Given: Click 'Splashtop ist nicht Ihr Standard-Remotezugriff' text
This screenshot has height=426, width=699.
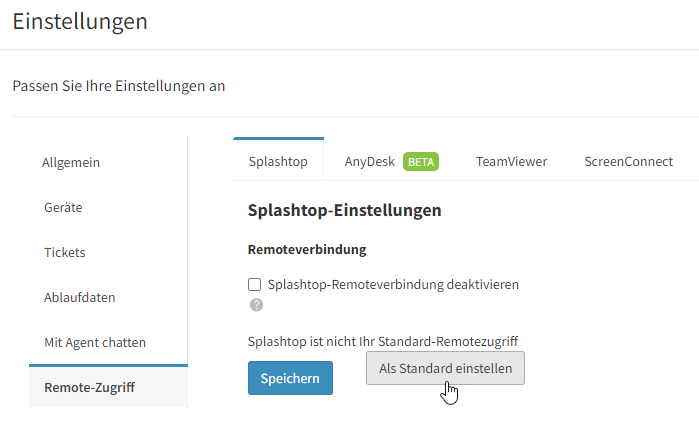Looking at the screenshot, I should click(x=383, y=341).
